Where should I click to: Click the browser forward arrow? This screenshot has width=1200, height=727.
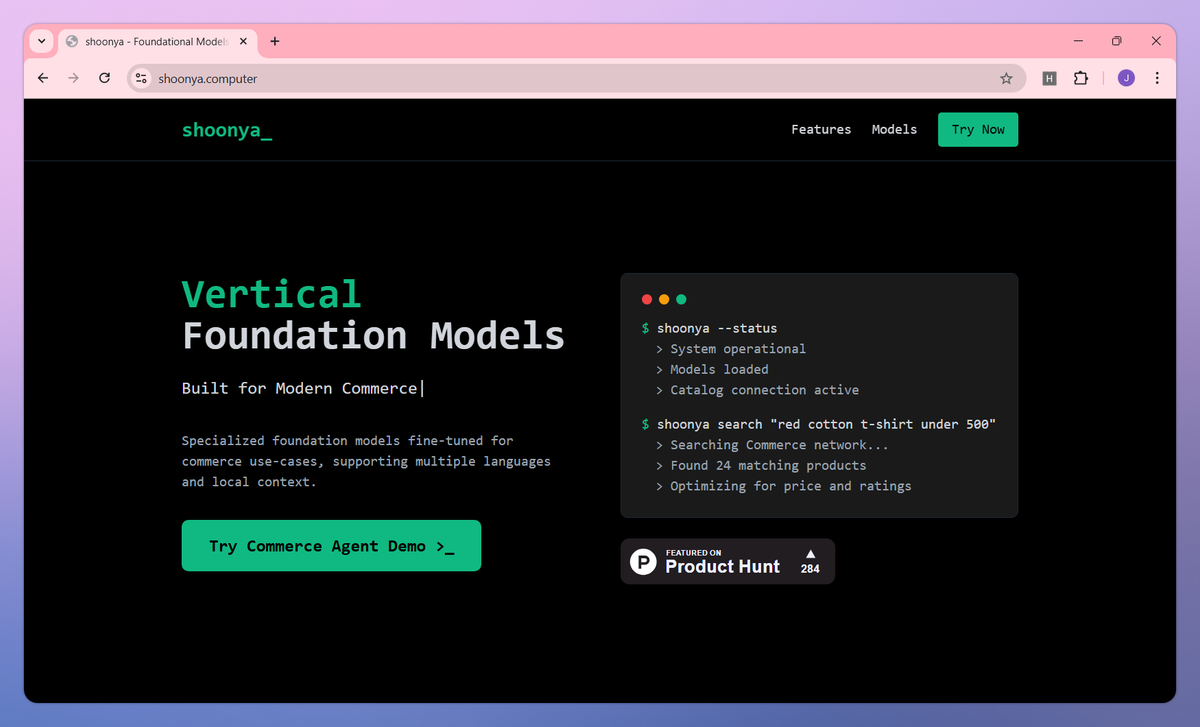point(73,78)
